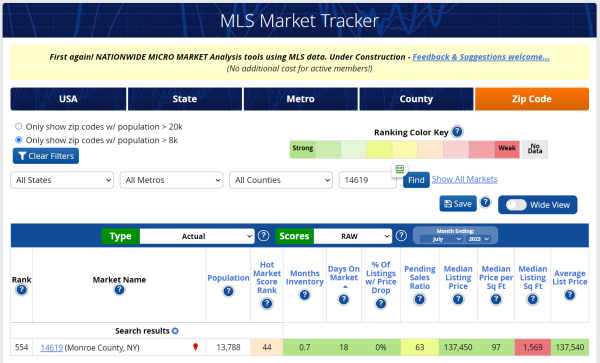The height and width of the screenshot is (363, 600).
Task: Click help icon under % Of Listings w/ Price Drop
Action: tap(381, 304)
